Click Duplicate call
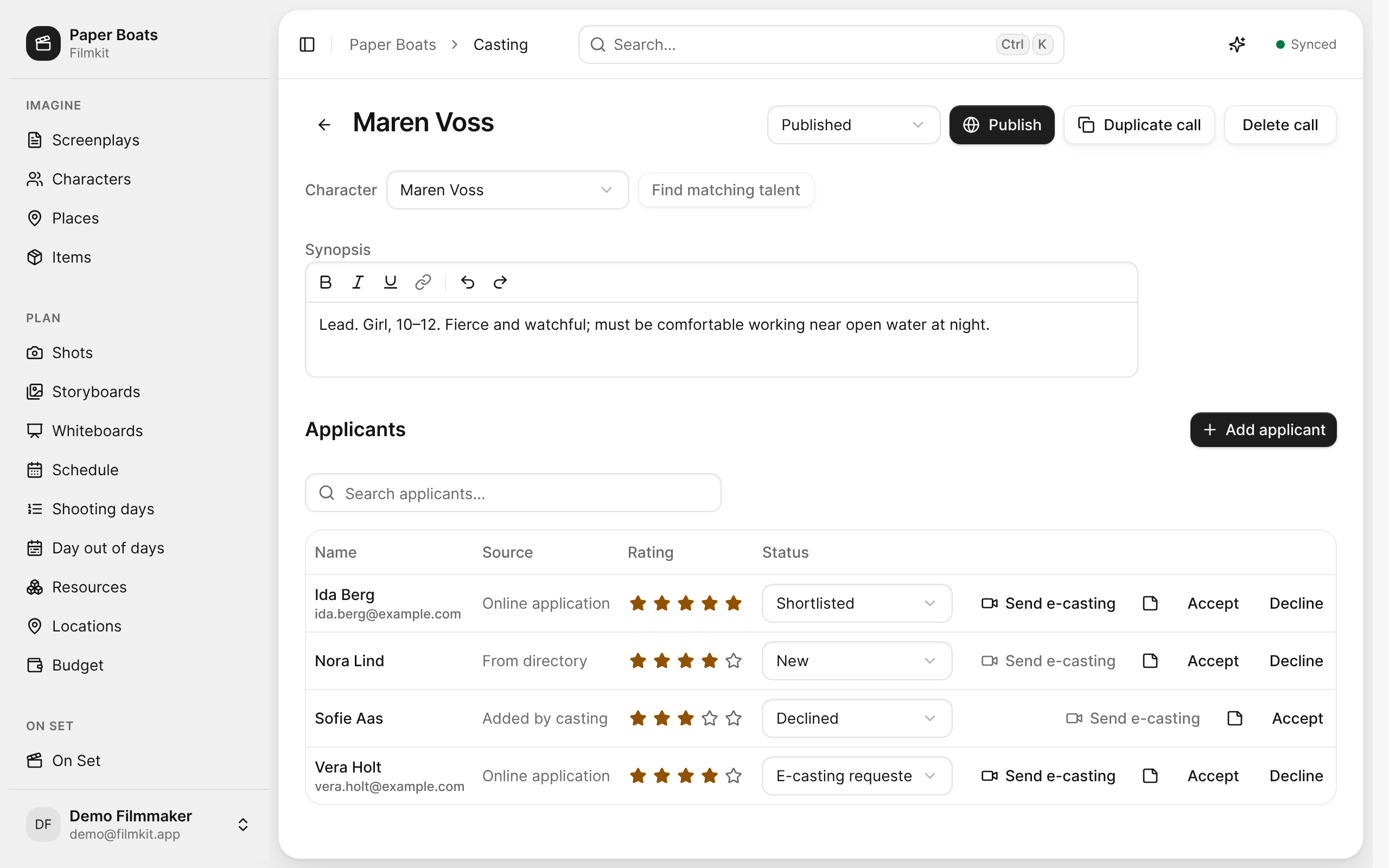Viewport: 1389px width, 868px height. (1139, 125)
